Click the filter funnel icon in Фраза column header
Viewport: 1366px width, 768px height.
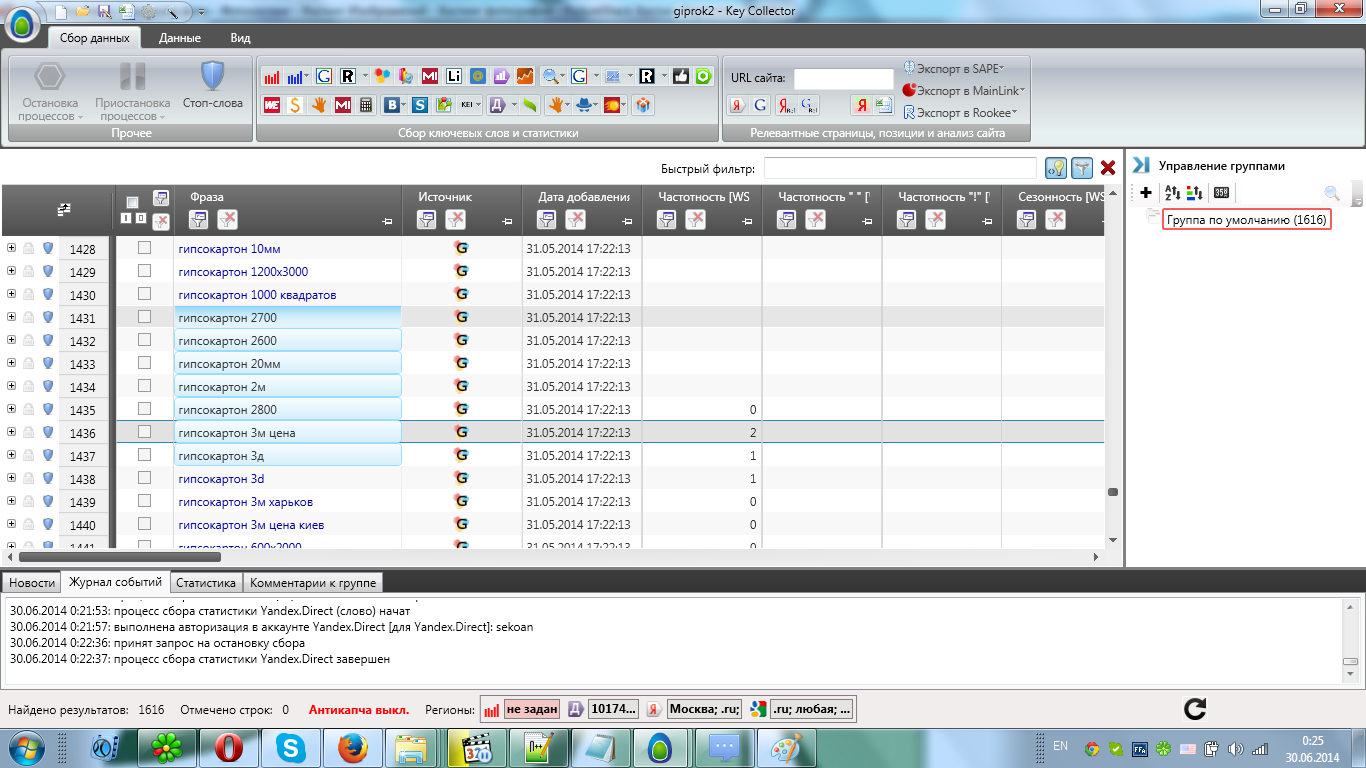[x=197, y=219]
